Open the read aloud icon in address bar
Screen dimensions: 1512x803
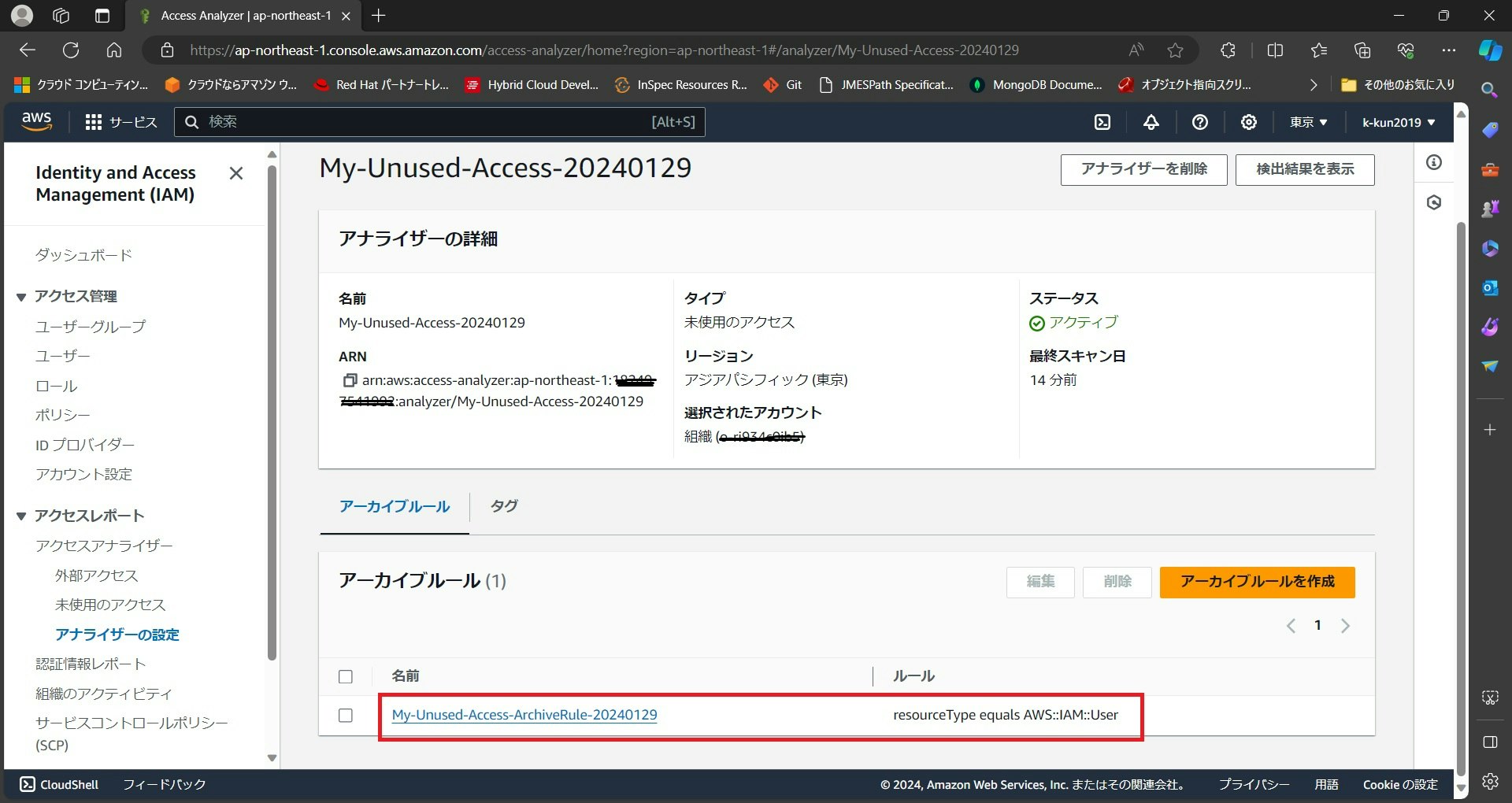(x=1136, y=50)
